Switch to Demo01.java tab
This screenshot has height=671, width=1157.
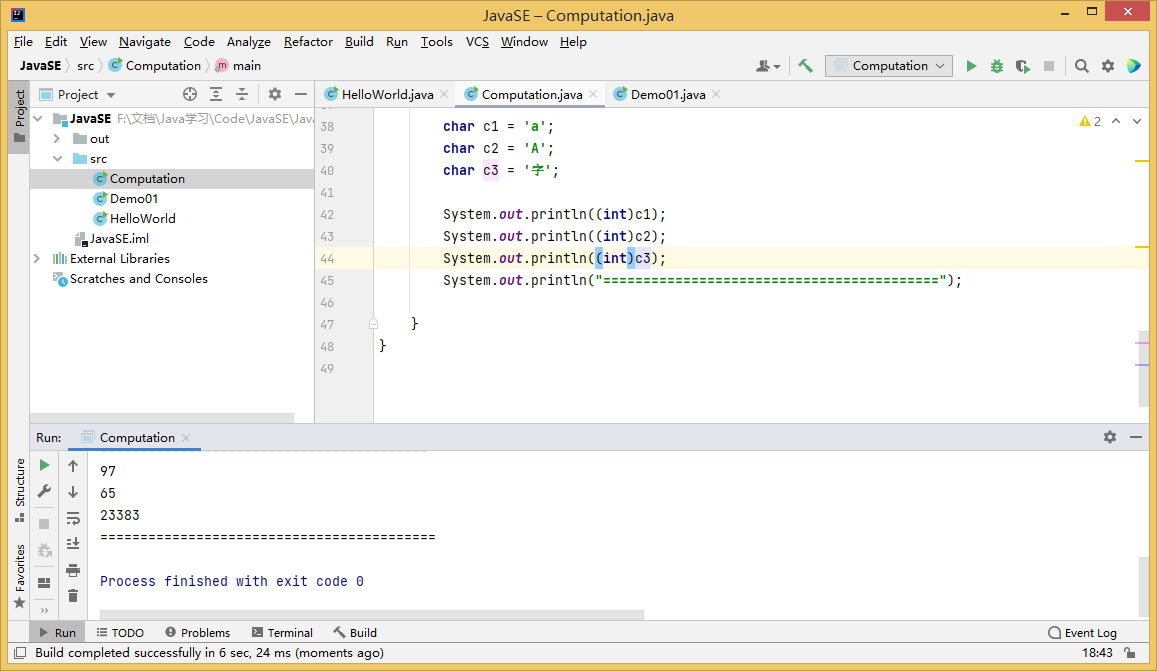[668, 94]
